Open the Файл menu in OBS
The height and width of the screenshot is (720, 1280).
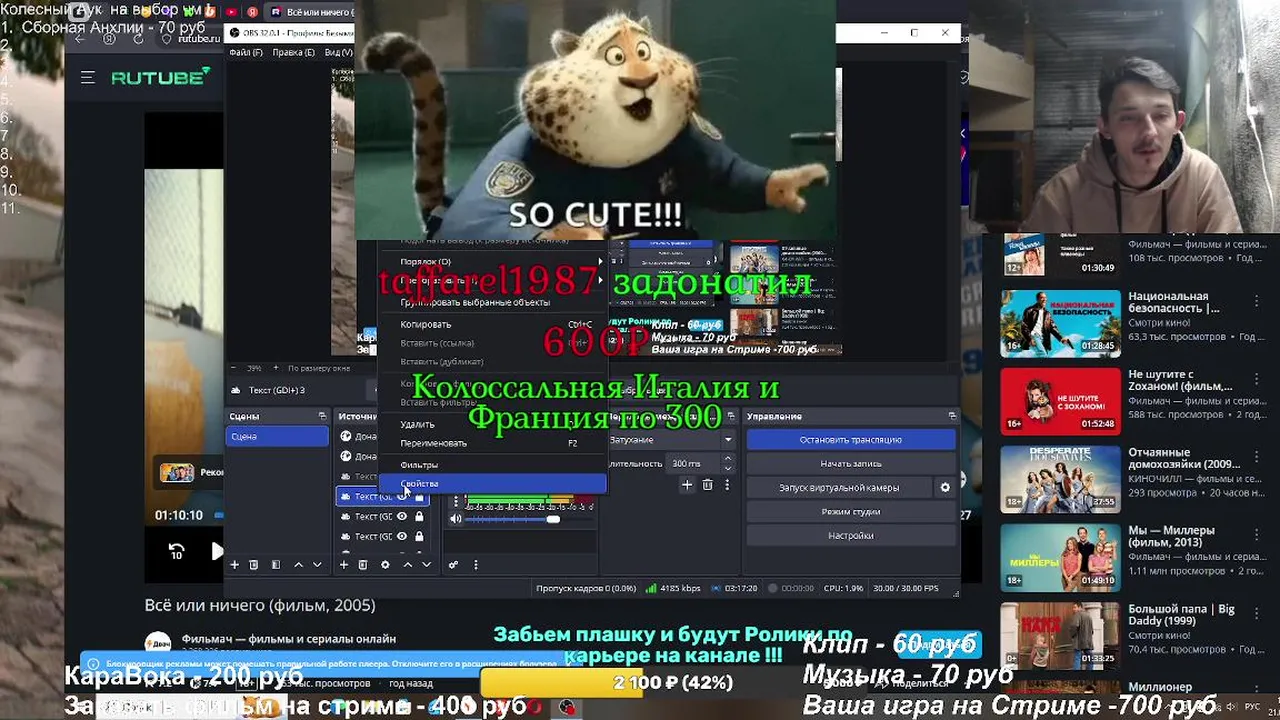point(246,52)
